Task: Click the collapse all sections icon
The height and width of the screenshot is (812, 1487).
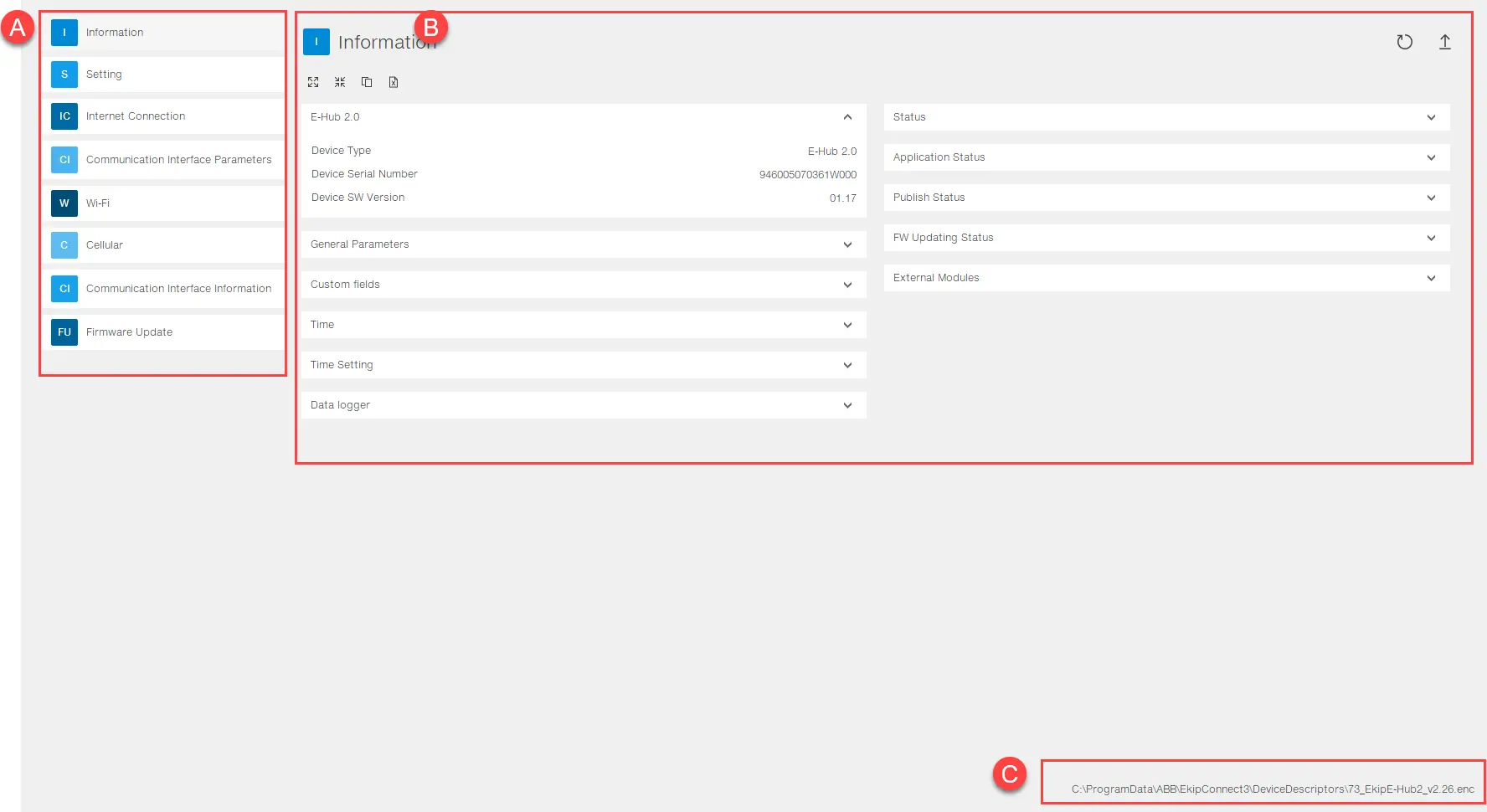Action: click(x=340, y=82)
